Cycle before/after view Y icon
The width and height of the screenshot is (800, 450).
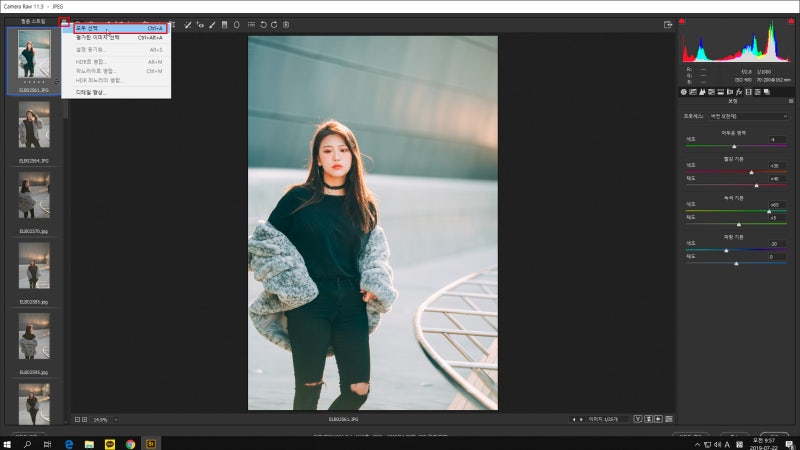coord(638,419)
